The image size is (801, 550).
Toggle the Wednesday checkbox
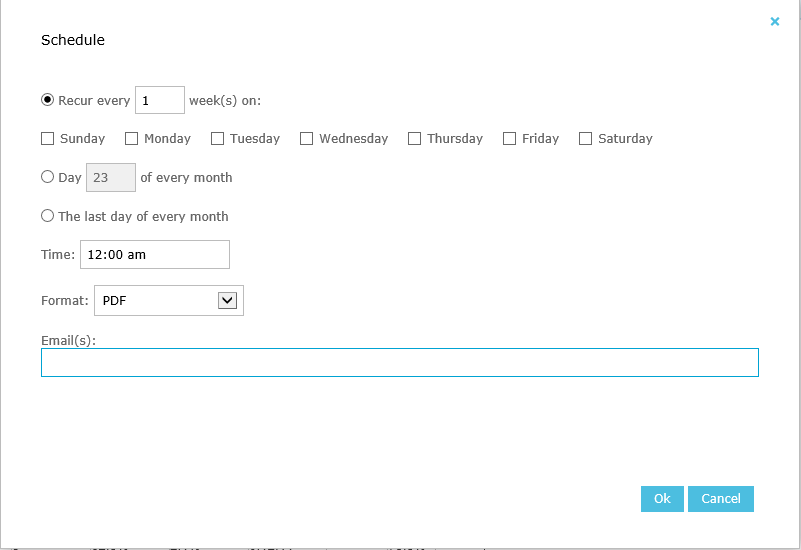[307, 139]
